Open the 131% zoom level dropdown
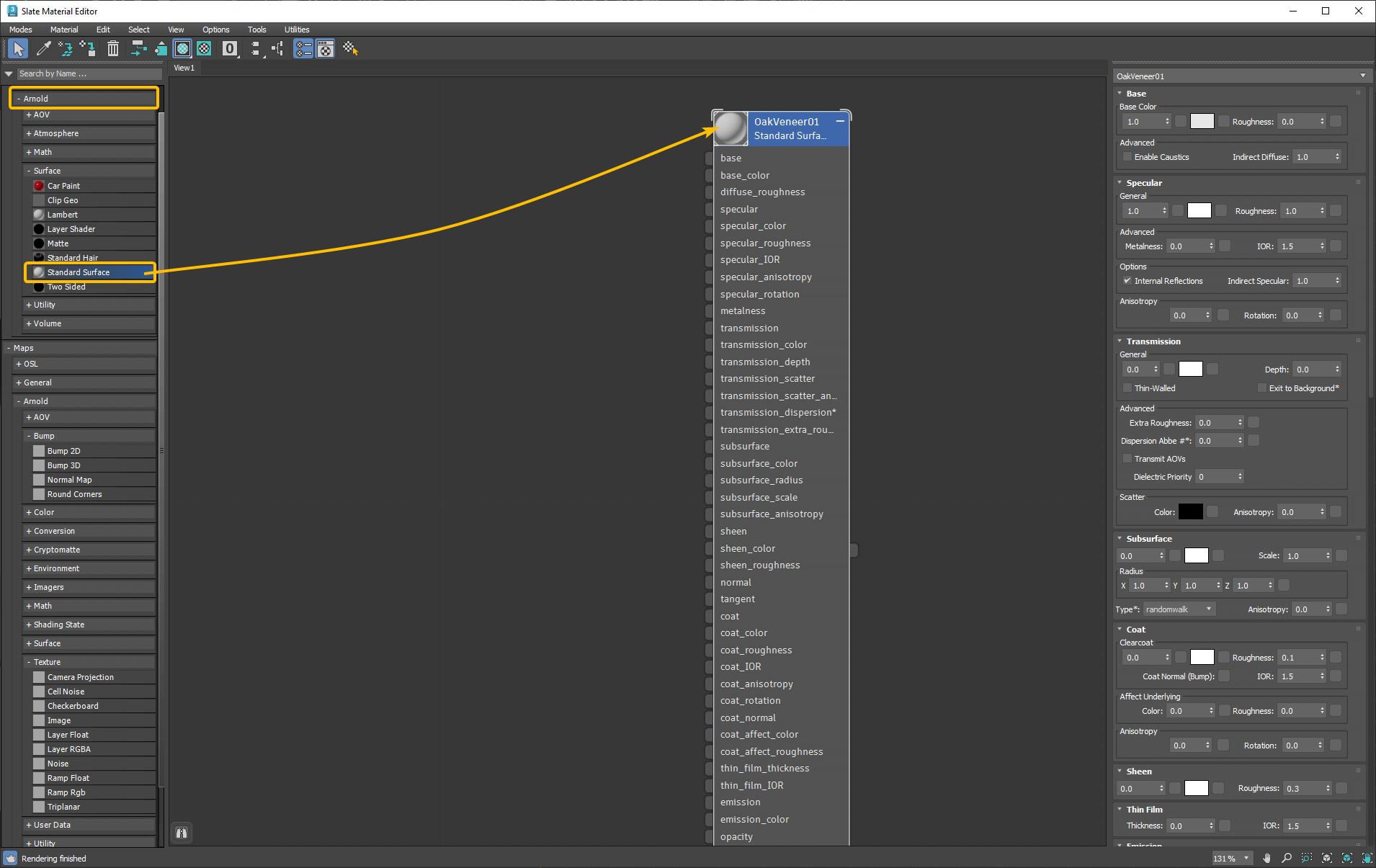This screenshot has width=1376, height=868. 1246,858
